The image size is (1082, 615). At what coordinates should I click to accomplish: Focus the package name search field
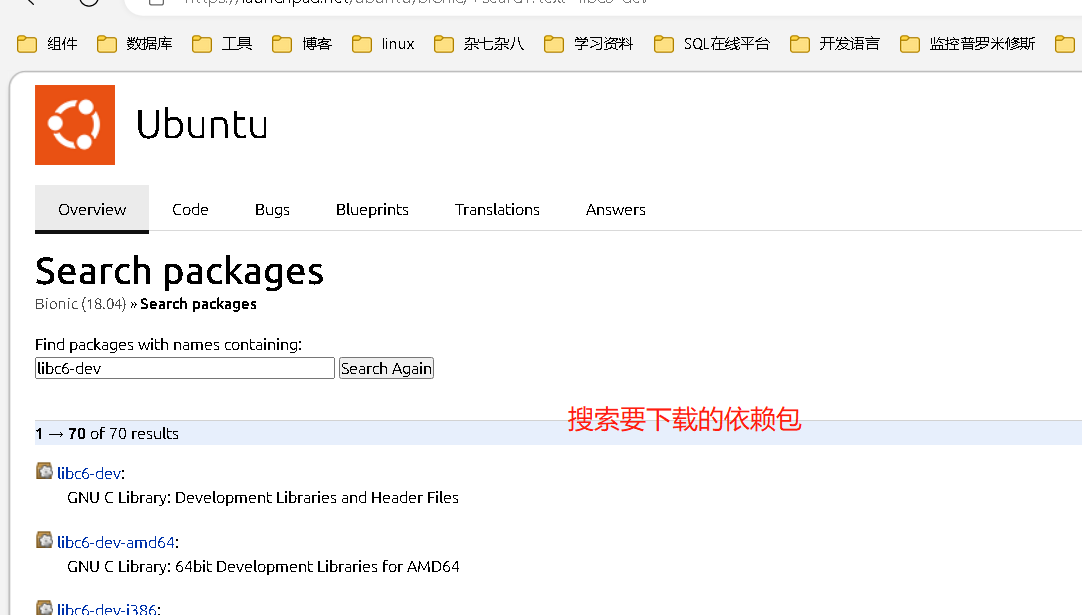[185, 369]
